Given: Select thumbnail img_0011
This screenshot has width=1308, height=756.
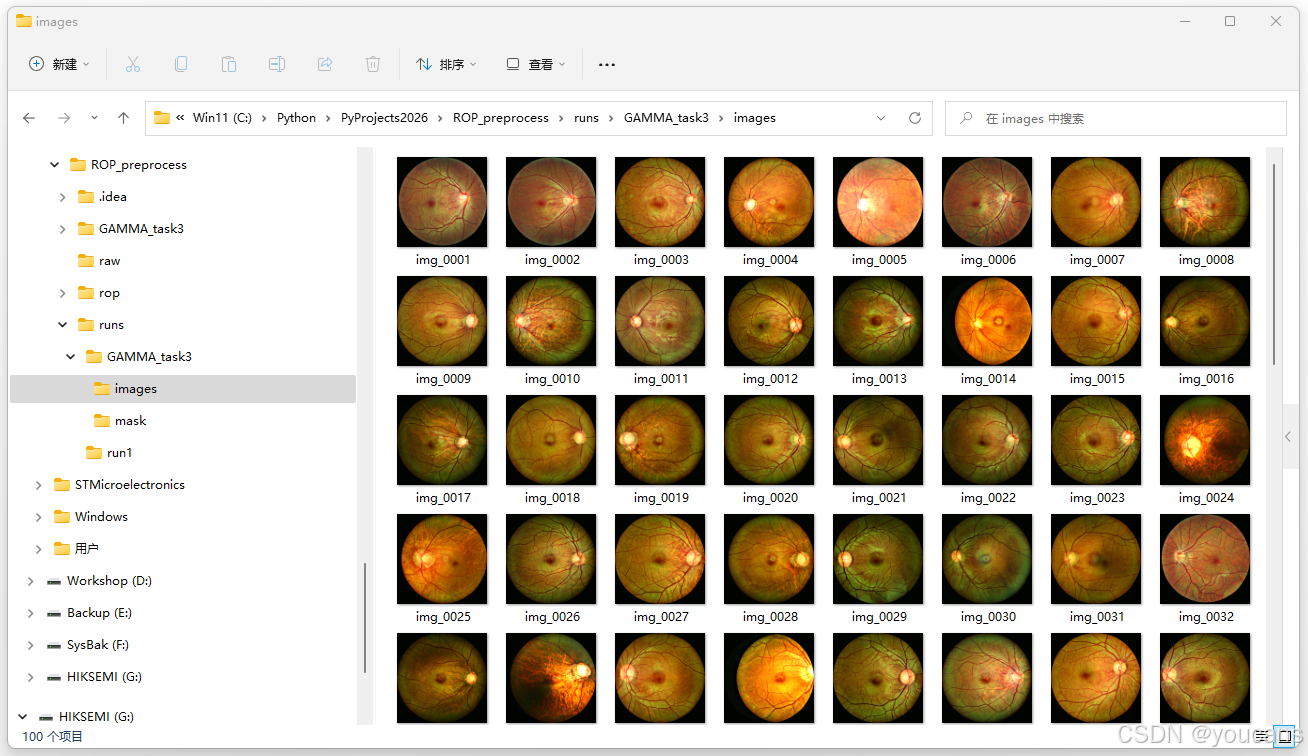Looking at the screenshot, I should pos(660,320).
